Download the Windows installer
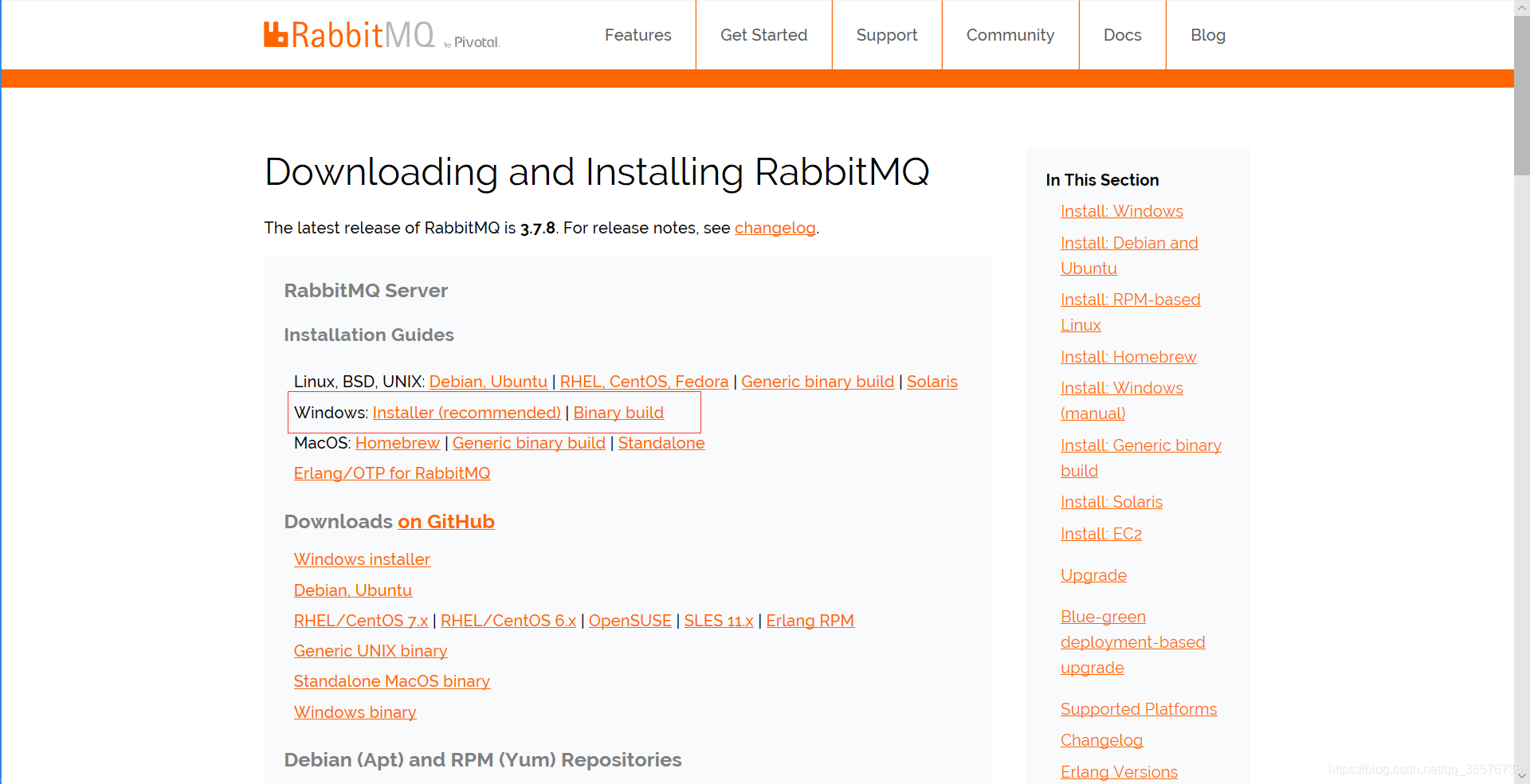Screen dimensions: 1530x784 362,559
